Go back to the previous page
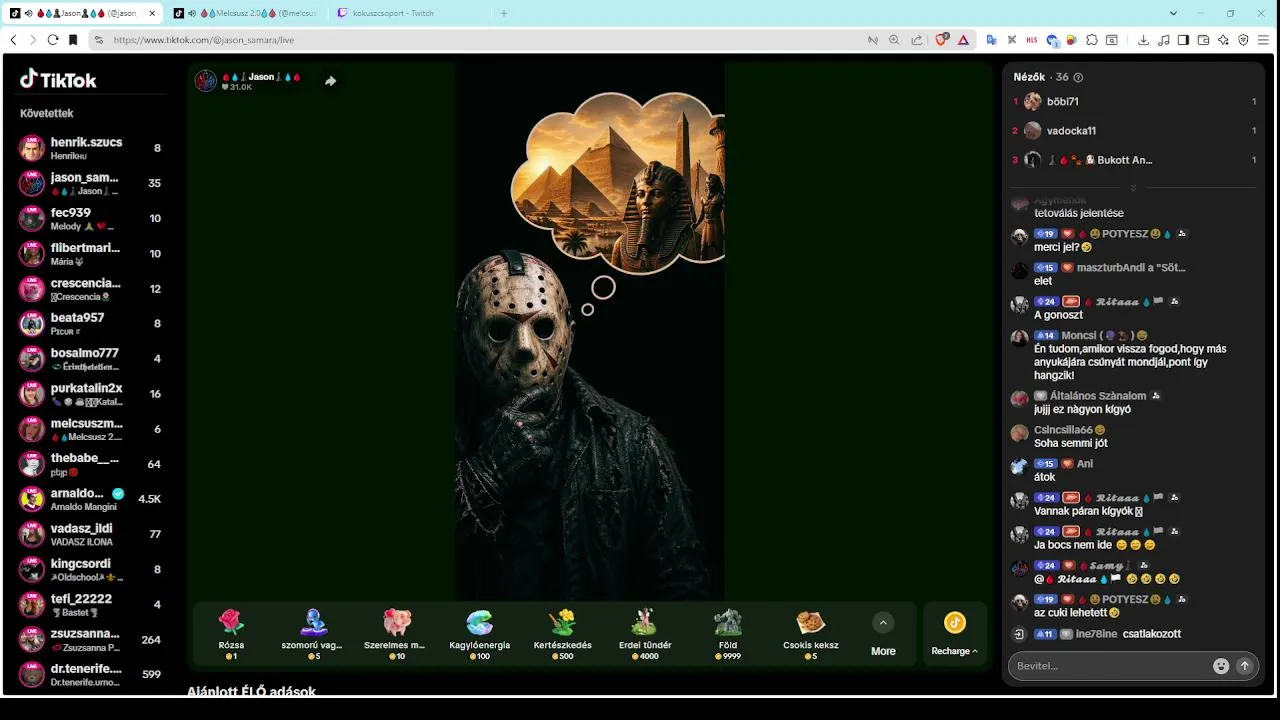Viewport: 1280px width, 720px height. tap(13, 40)
